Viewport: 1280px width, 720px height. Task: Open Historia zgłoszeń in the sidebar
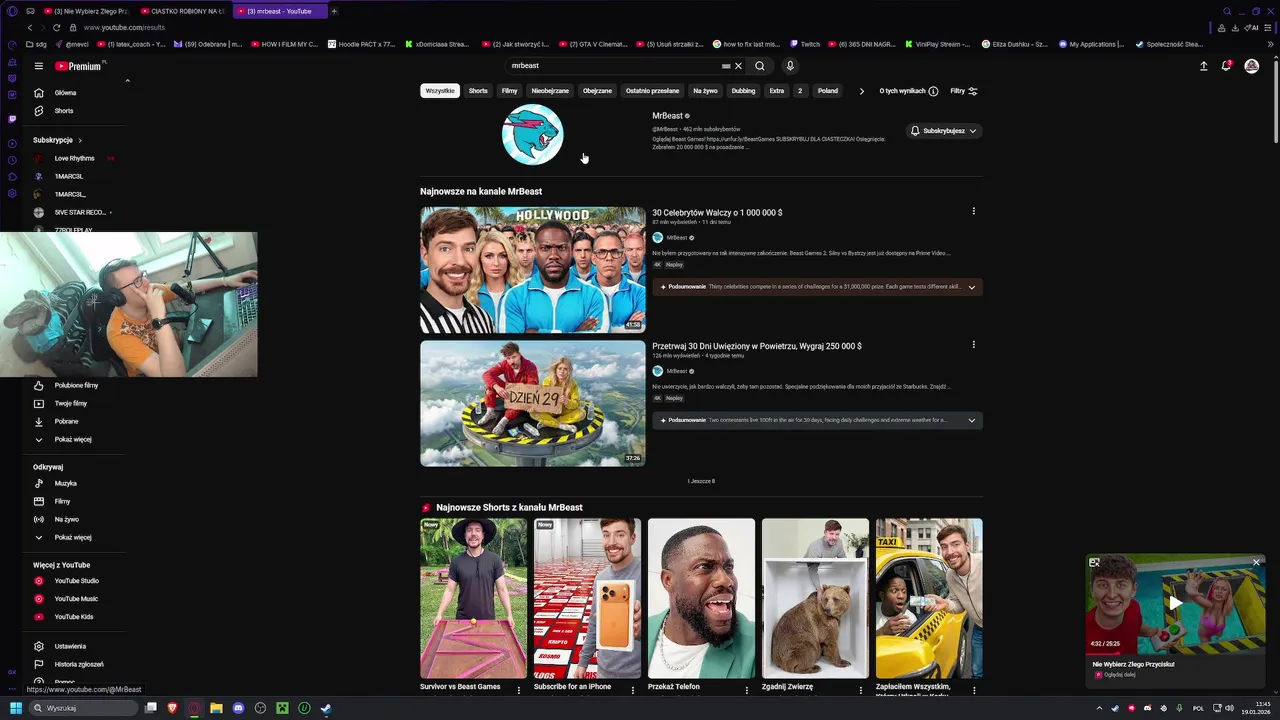(x=78, y=664)
